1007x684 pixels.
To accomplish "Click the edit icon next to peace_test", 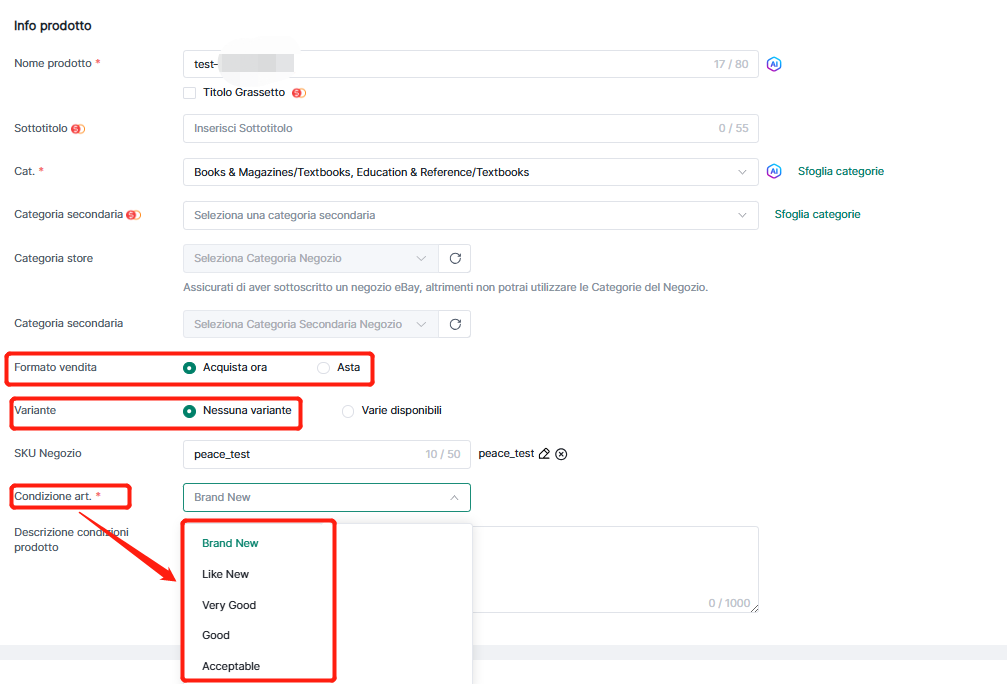I will click(544, 454).
